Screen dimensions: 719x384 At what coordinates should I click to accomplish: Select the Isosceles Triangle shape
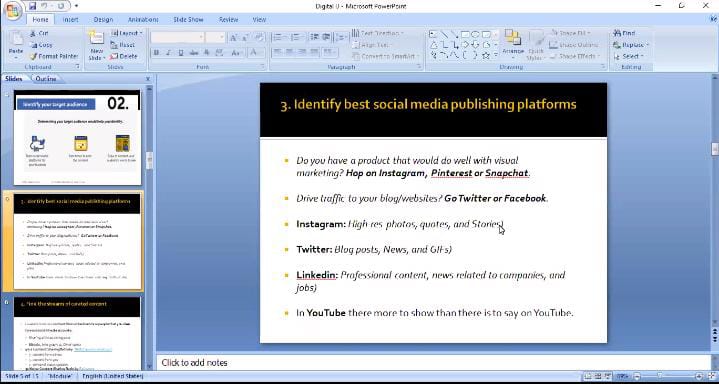pyautogui.click(x=434, y=45)
